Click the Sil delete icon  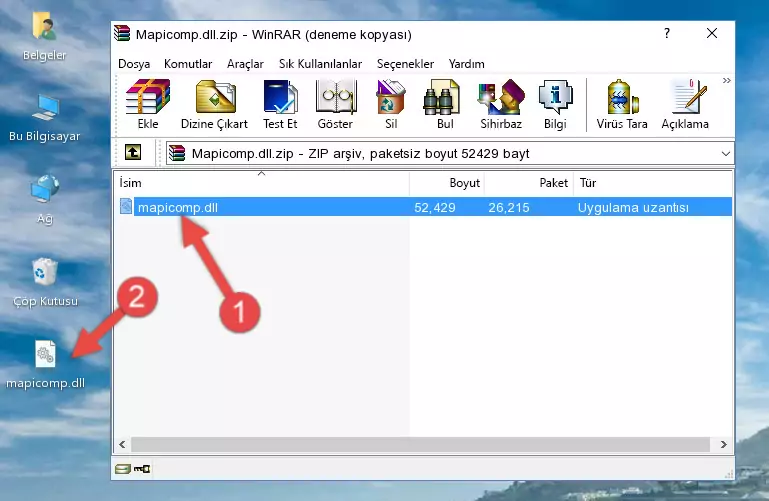(391, 104)
